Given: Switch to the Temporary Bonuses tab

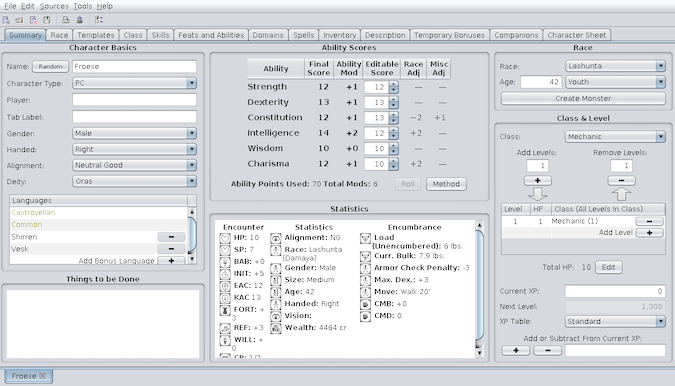Looking at the screenshot, I should pos(449,35).
